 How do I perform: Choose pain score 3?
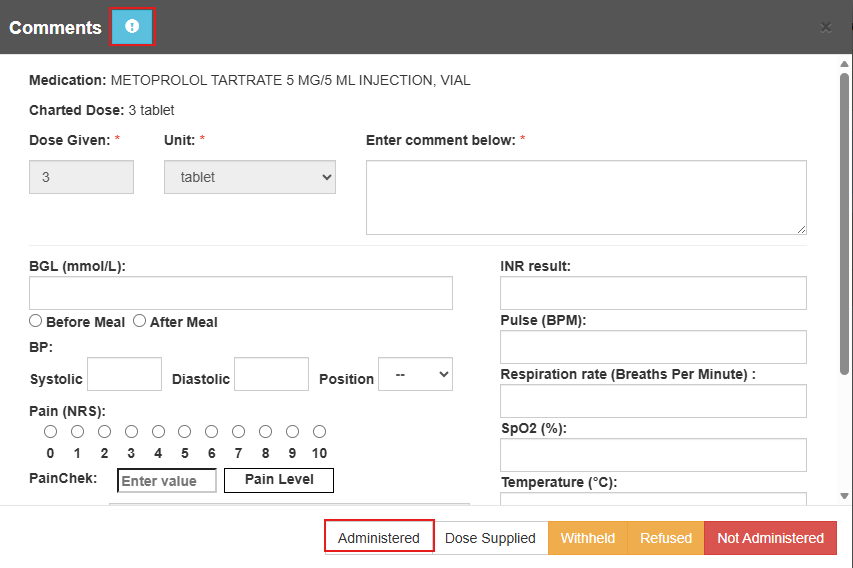coord(131,431)
